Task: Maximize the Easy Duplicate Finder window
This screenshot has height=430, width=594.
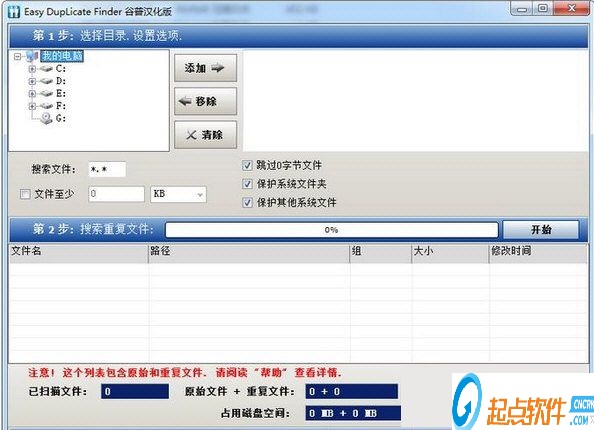Action: click(543, 8)
